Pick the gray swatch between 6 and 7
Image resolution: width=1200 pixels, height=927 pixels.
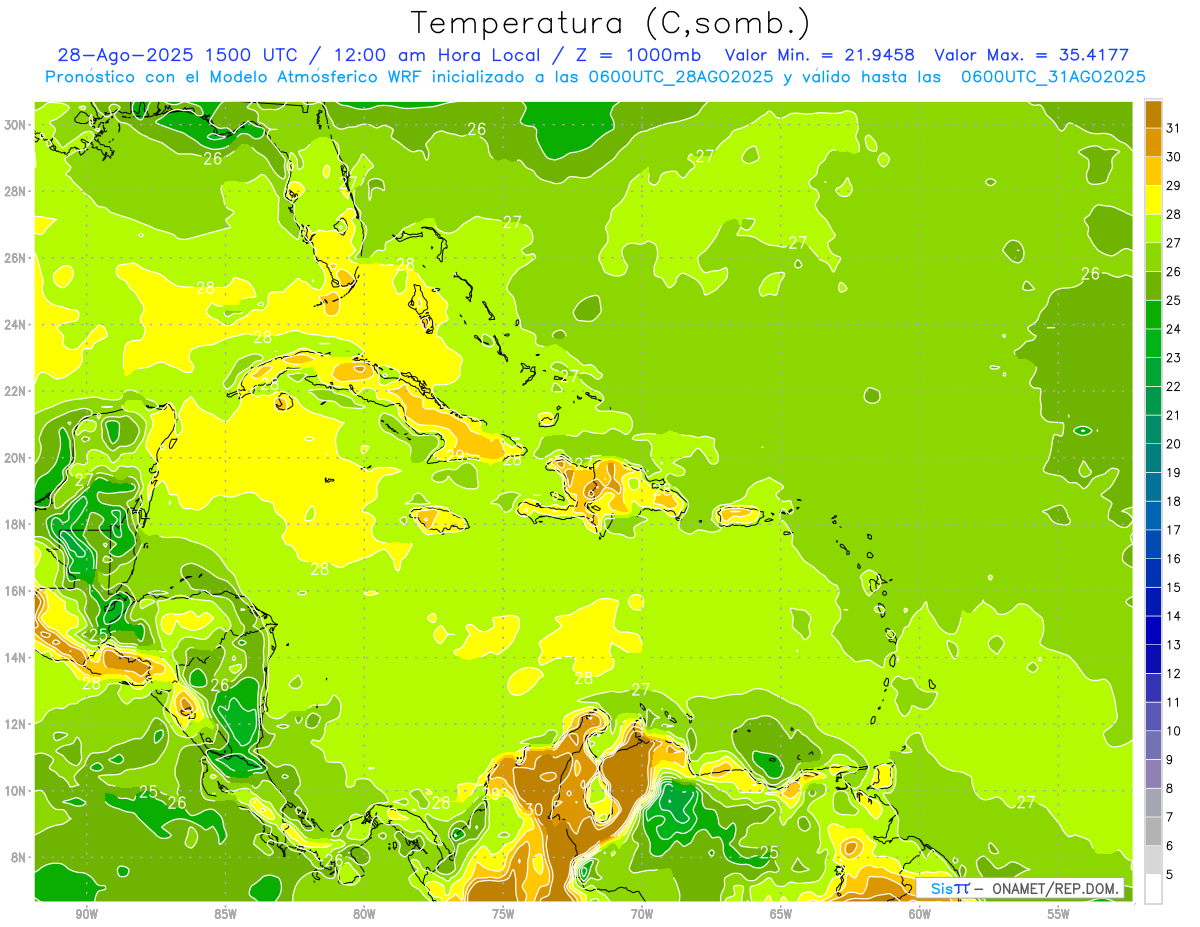tap(1153, 831)
